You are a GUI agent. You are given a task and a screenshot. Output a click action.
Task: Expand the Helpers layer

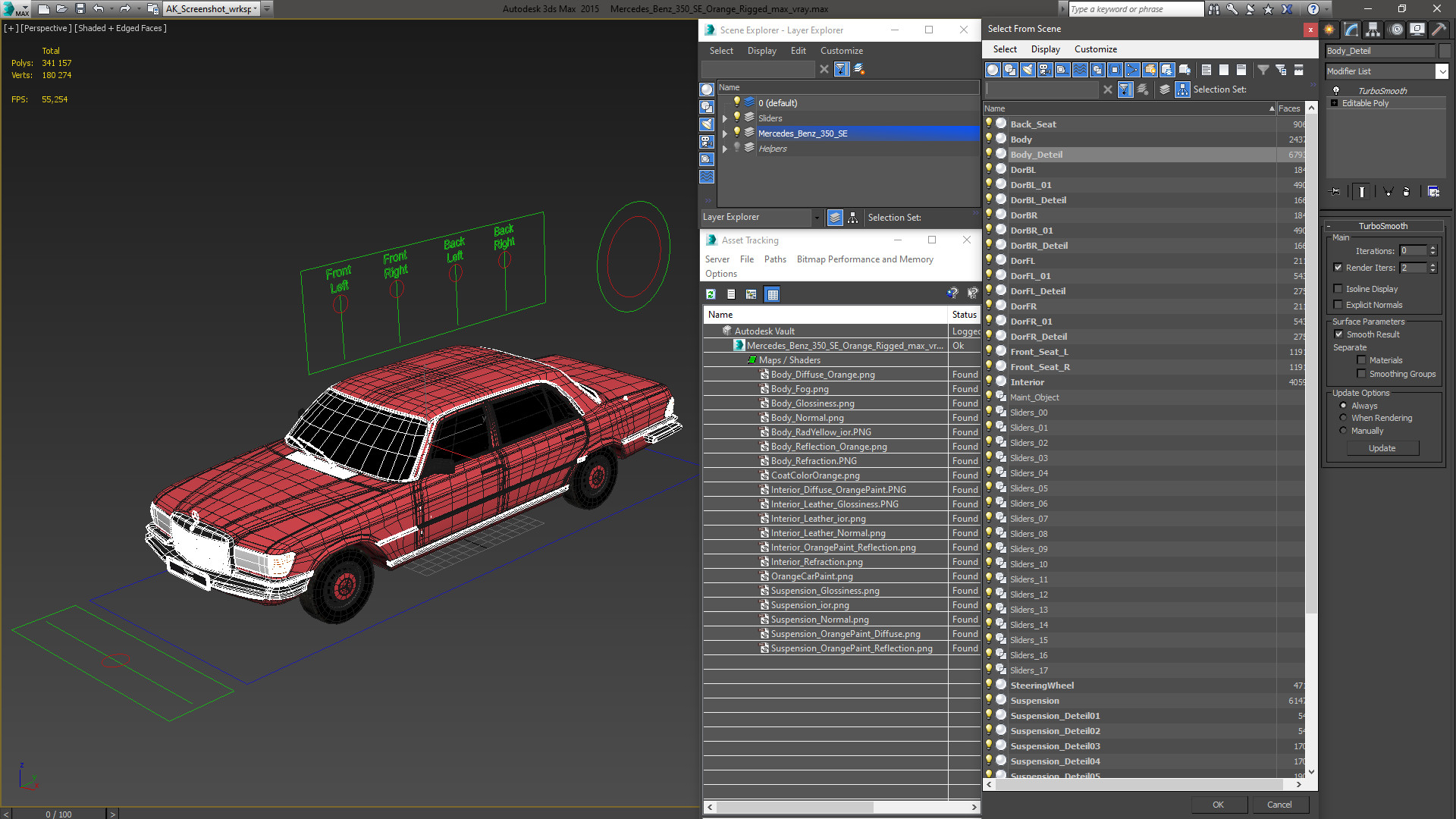[x=725, y=149]
